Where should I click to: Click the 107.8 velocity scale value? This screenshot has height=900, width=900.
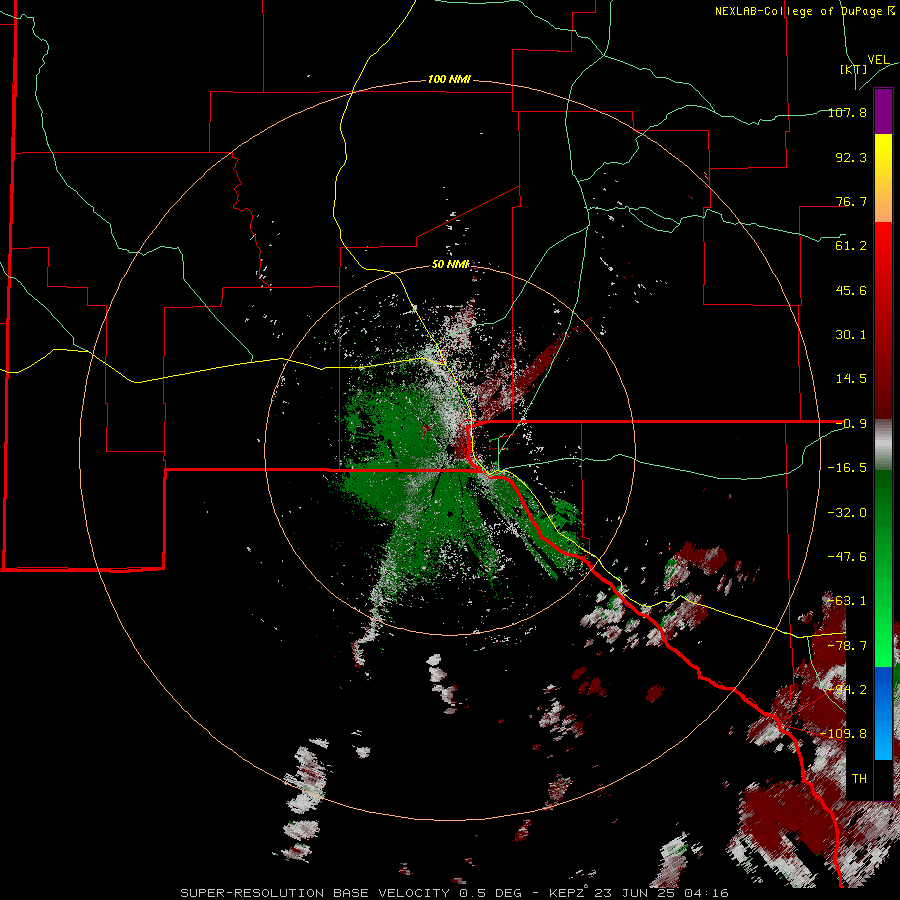coord(847,112)
